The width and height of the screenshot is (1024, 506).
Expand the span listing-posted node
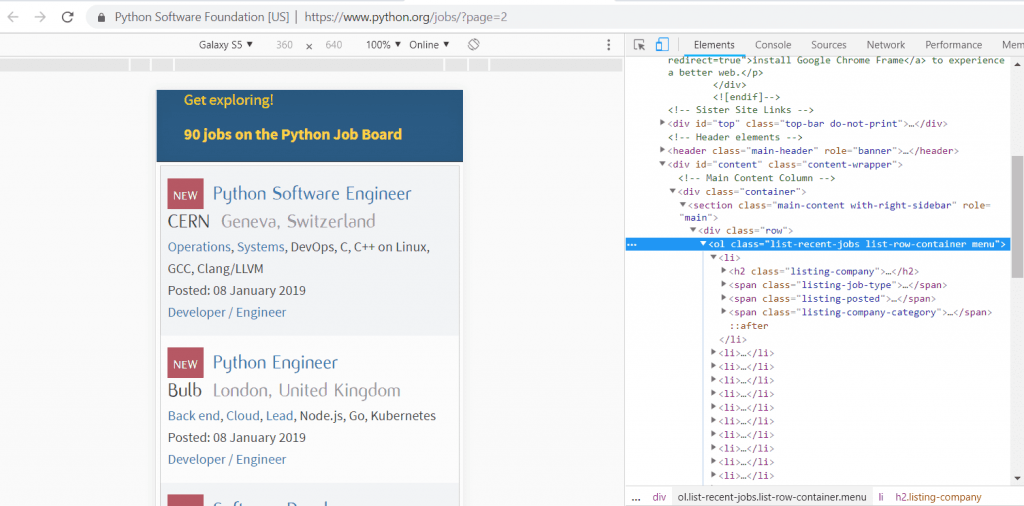click(x=724, y=298)
